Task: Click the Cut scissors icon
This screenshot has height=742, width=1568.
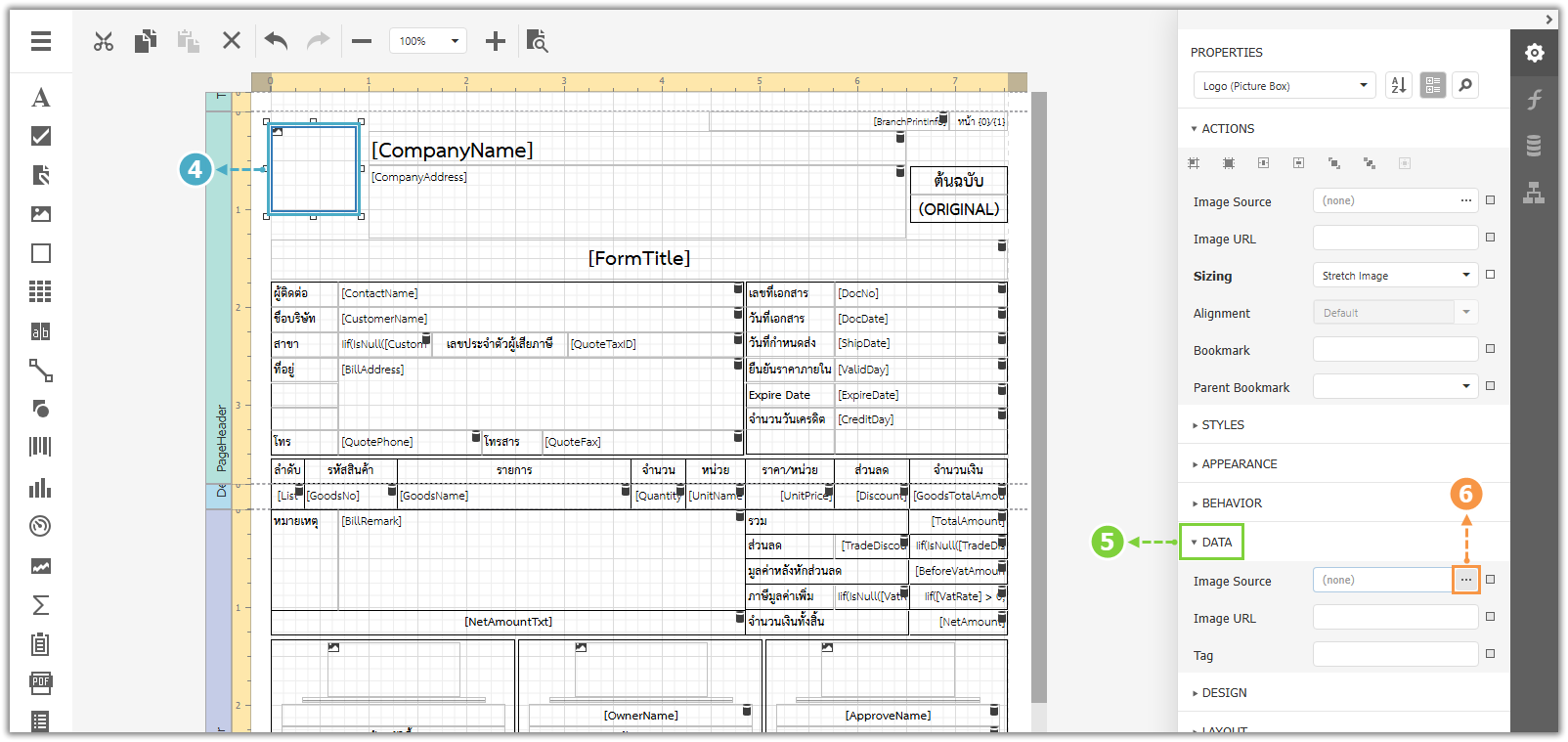Action: click(x=104, y=41)
